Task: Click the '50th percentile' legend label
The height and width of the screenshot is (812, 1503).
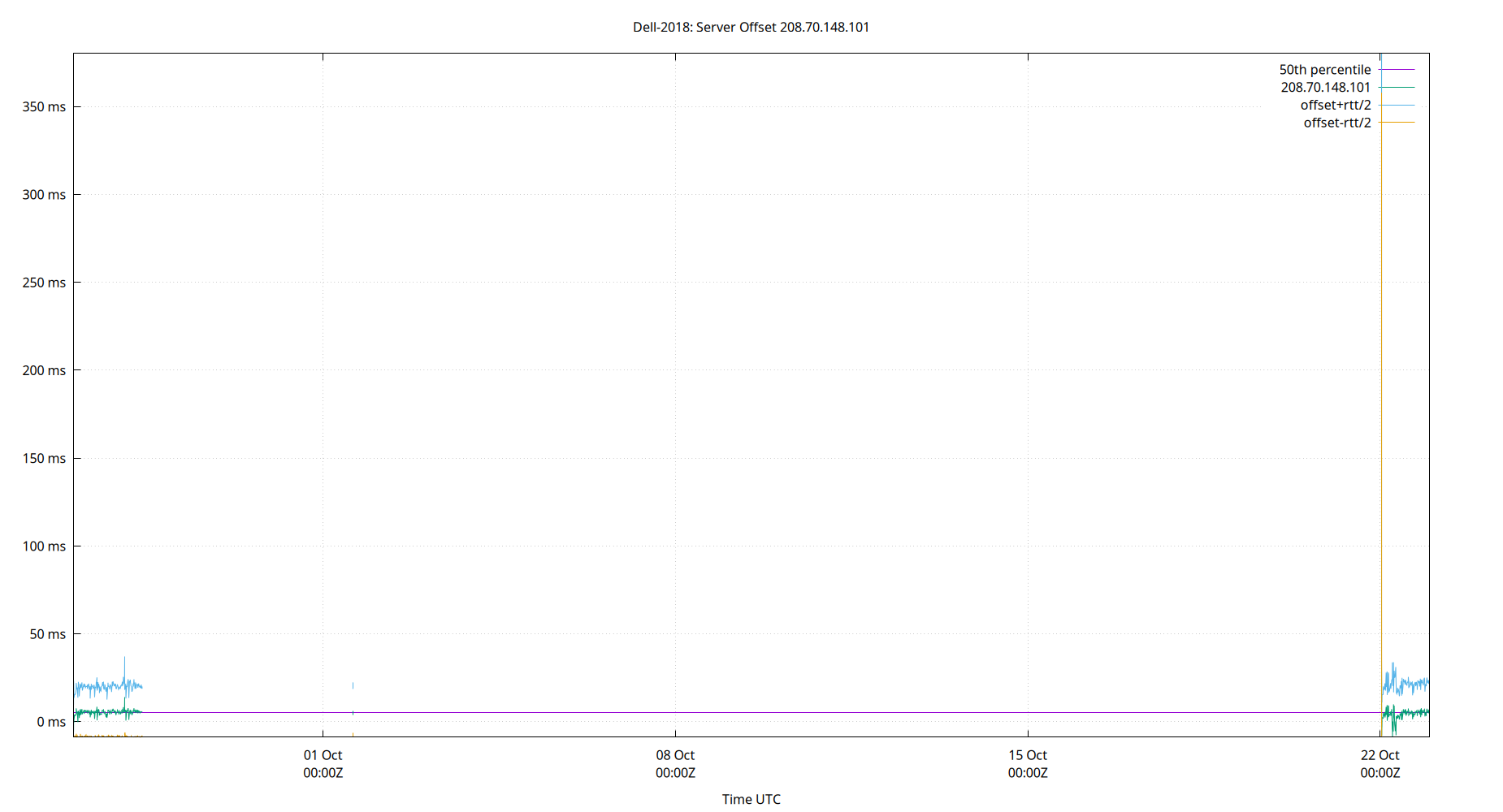Action: pyautogui.click(x=1324, y=70)
